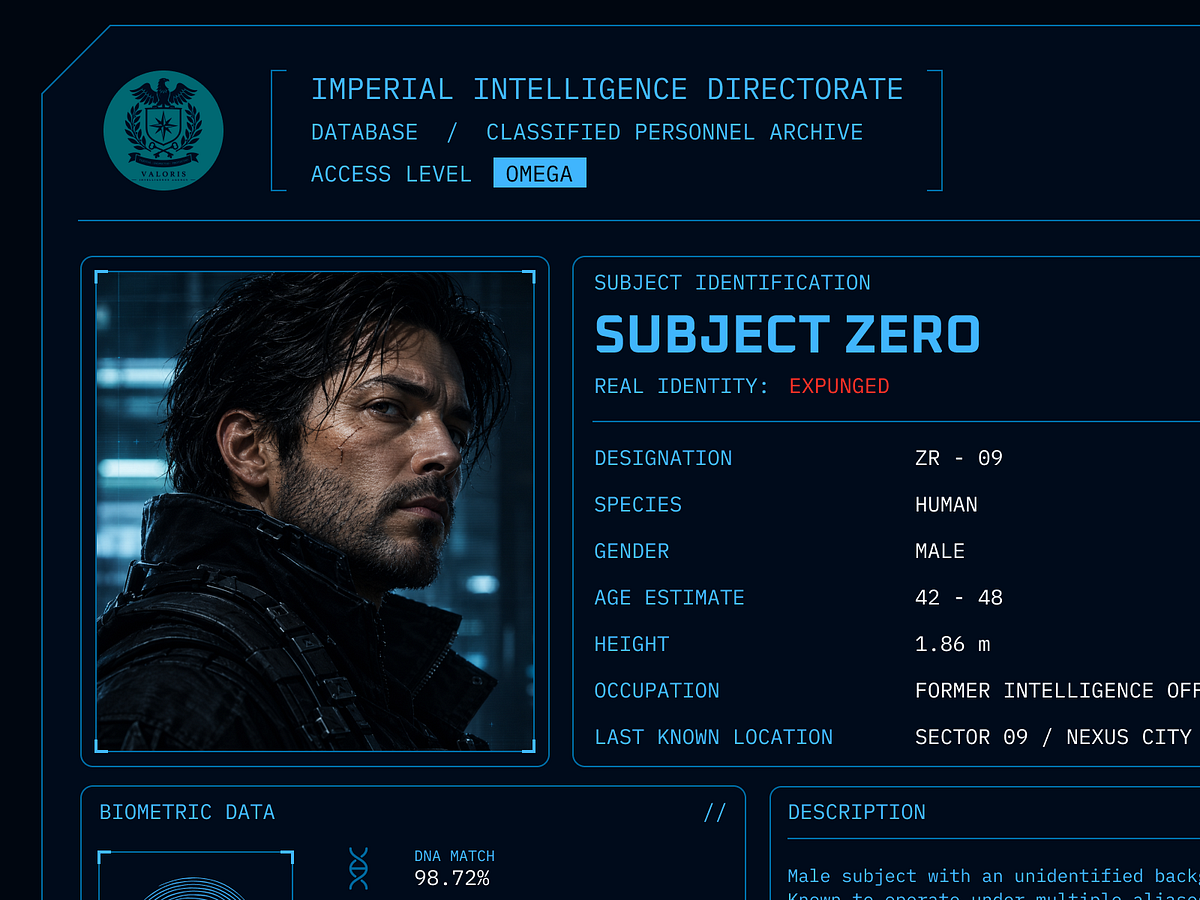Click the DATABASE breadcrumb
Viewport: 1200px width, 900px height.
[364, 132]
